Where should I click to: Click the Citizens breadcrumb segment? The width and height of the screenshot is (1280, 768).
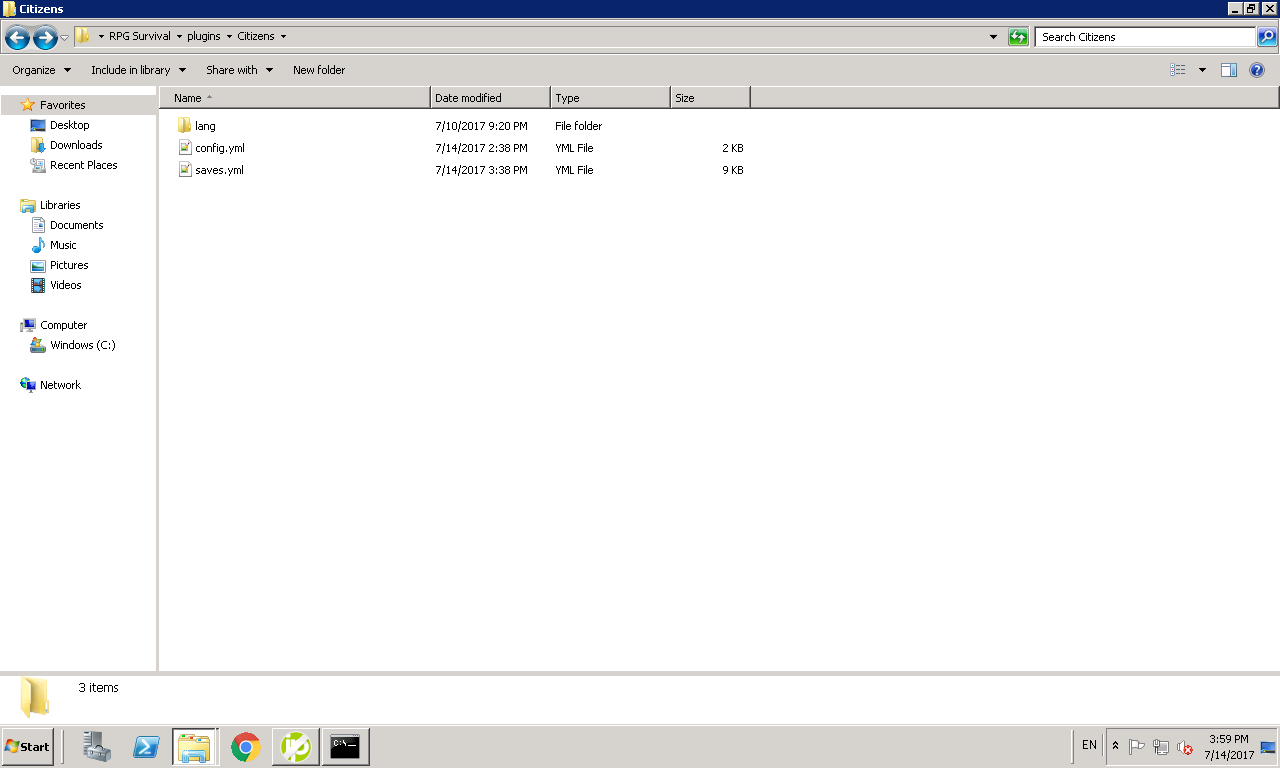(256, 36)
